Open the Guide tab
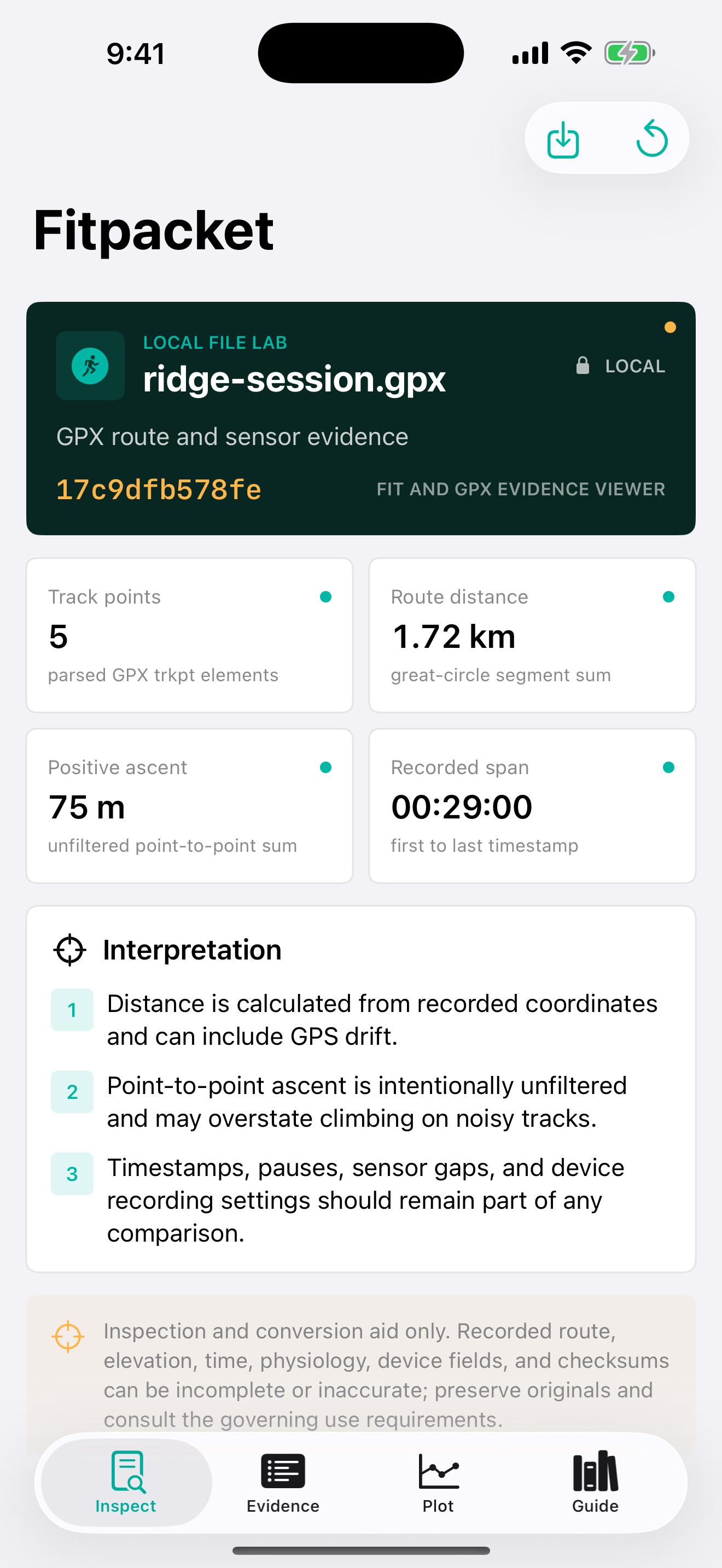The height and width of the screenshot is (1568, 722). click(595, 1483)
